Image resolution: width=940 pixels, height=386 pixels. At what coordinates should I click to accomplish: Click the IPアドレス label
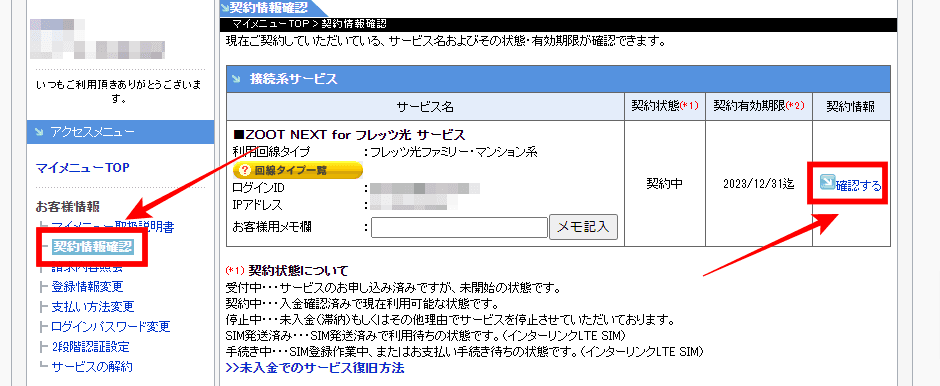[x=257, y=206]
